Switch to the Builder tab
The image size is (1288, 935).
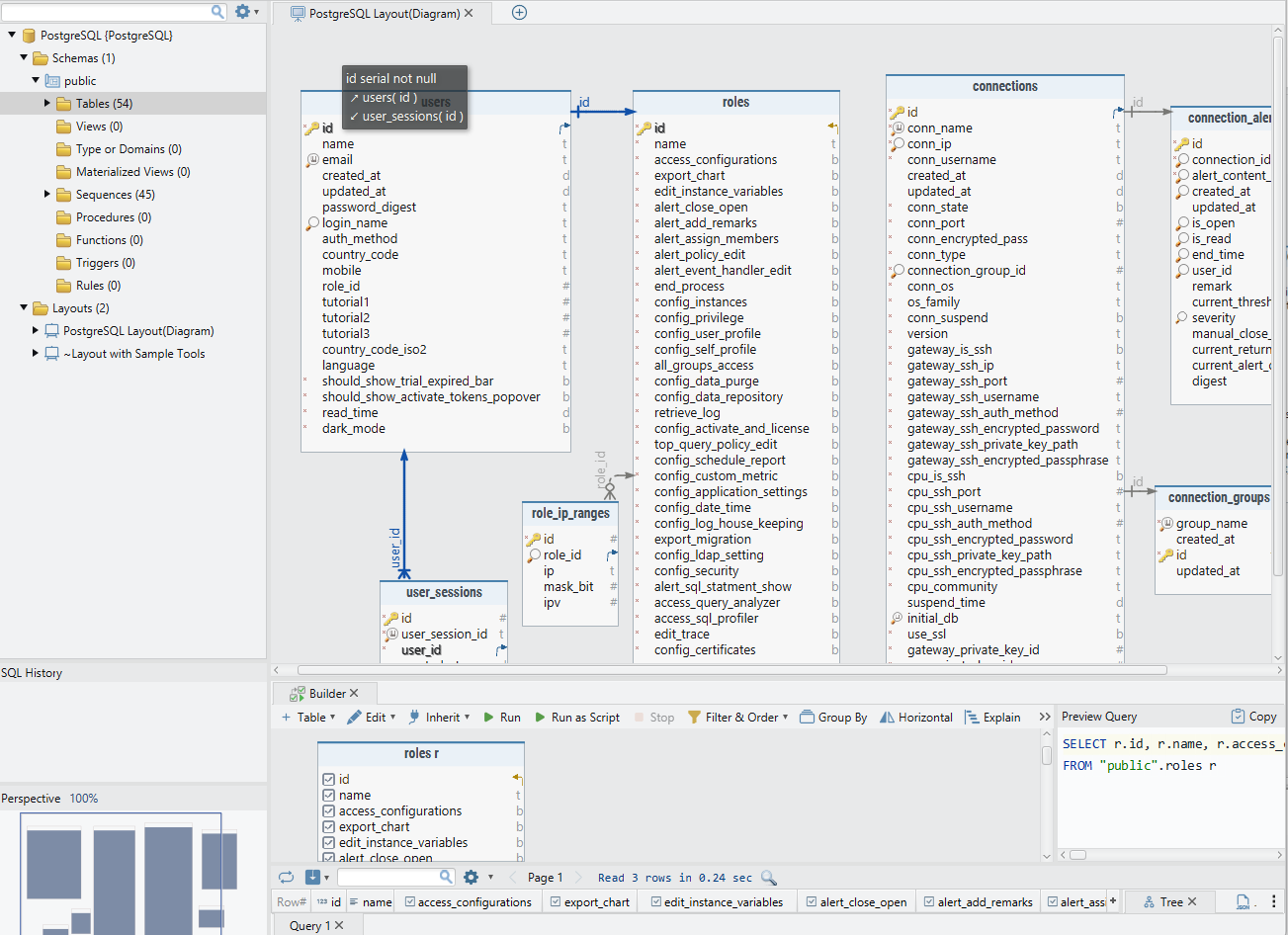tap(325, 694)
